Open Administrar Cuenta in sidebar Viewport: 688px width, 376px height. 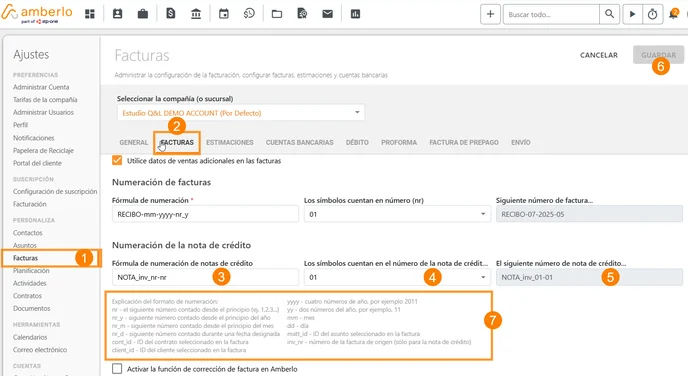[41, 87]
